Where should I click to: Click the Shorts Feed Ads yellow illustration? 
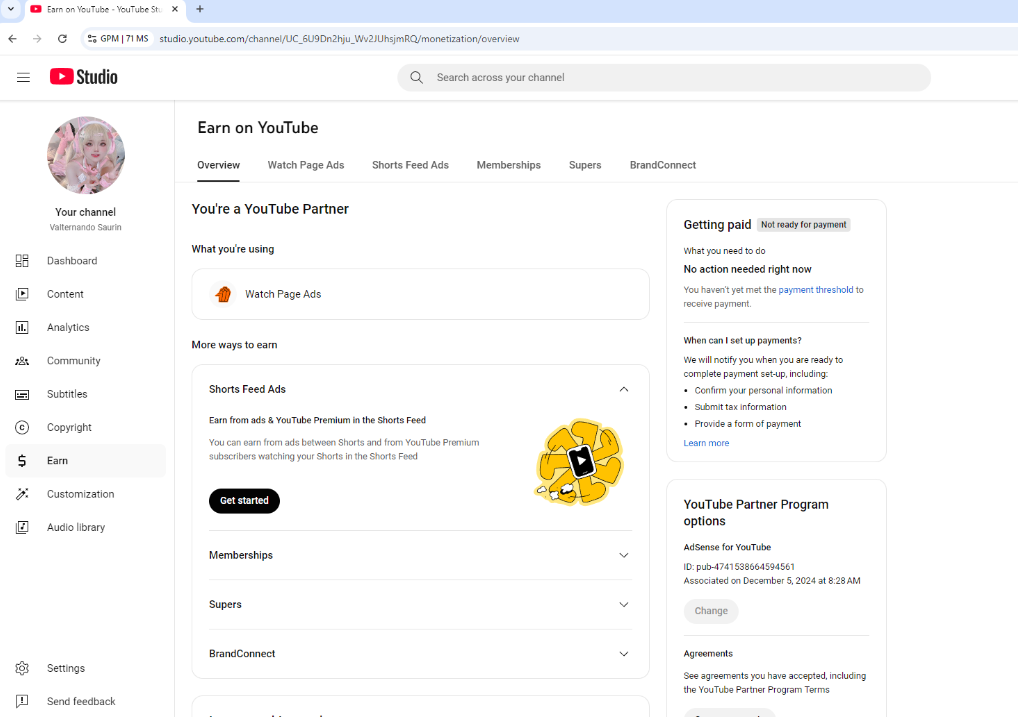coord(578,462)
